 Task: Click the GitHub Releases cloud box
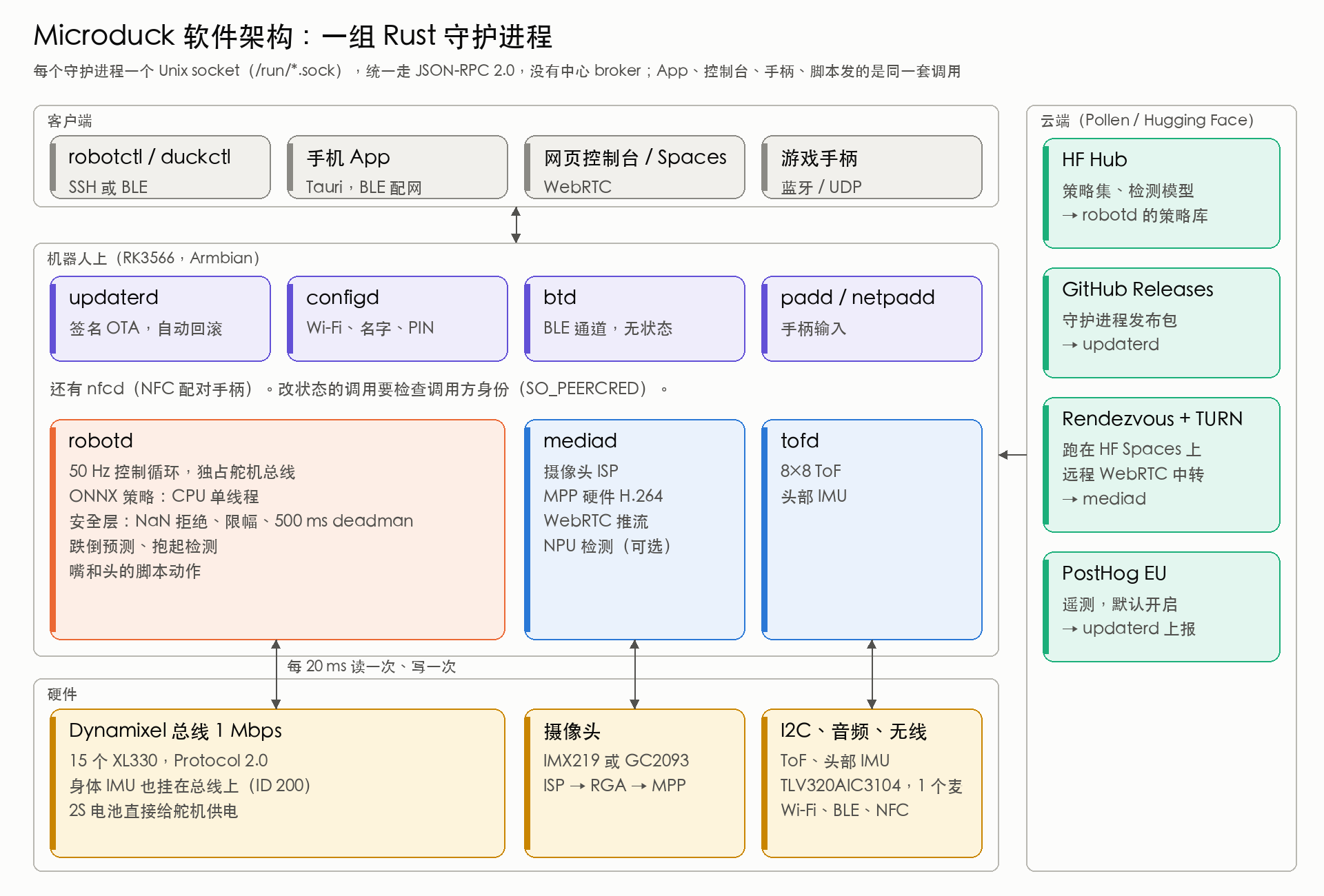[x=1161, y=323]
